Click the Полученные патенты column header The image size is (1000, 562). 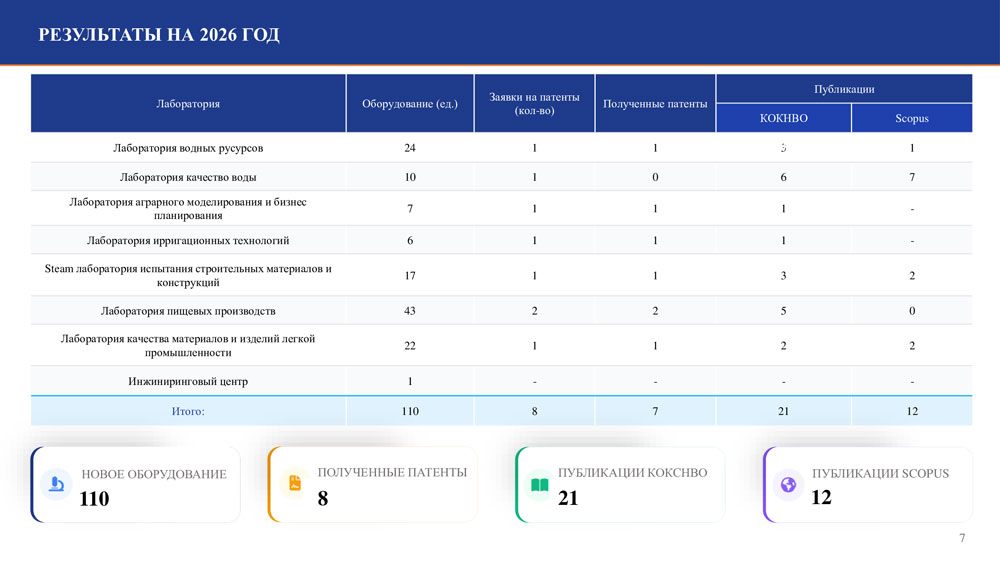pos(655,103)
